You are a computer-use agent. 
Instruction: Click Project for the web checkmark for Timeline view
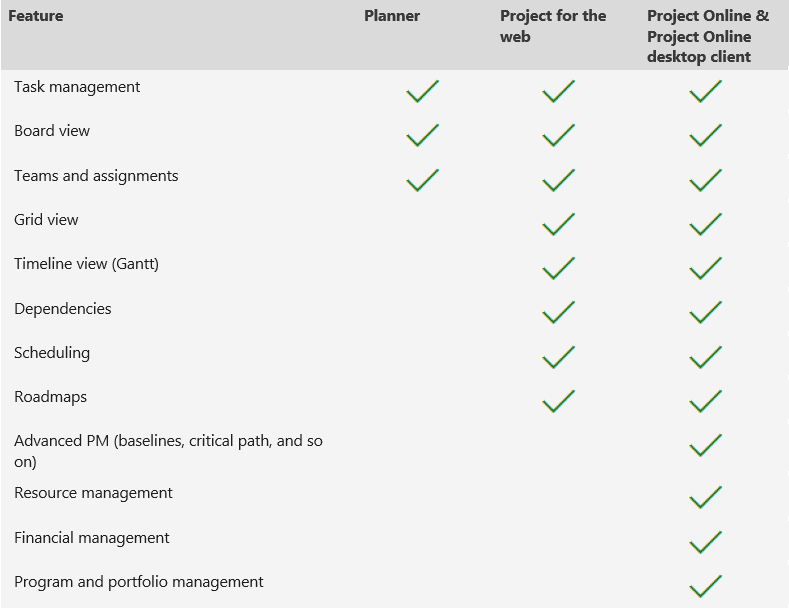click(558, 269)
